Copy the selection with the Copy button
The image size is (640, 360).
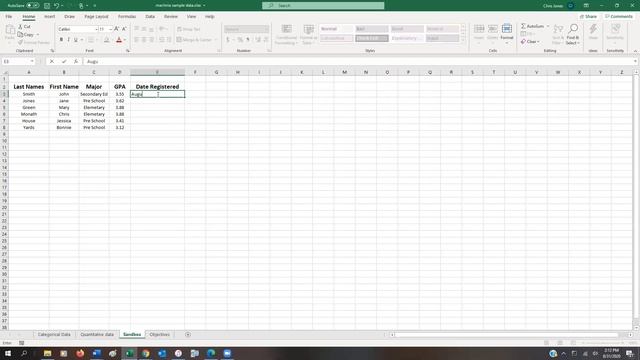point(26,35)
